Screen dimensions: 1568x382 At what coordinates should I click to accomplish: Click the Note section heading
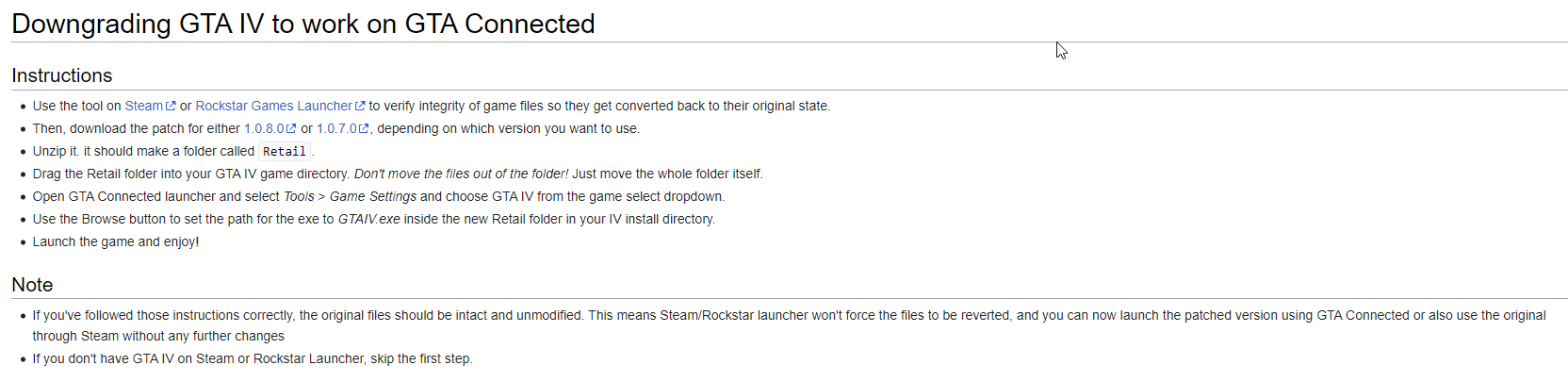pos(32,285)
